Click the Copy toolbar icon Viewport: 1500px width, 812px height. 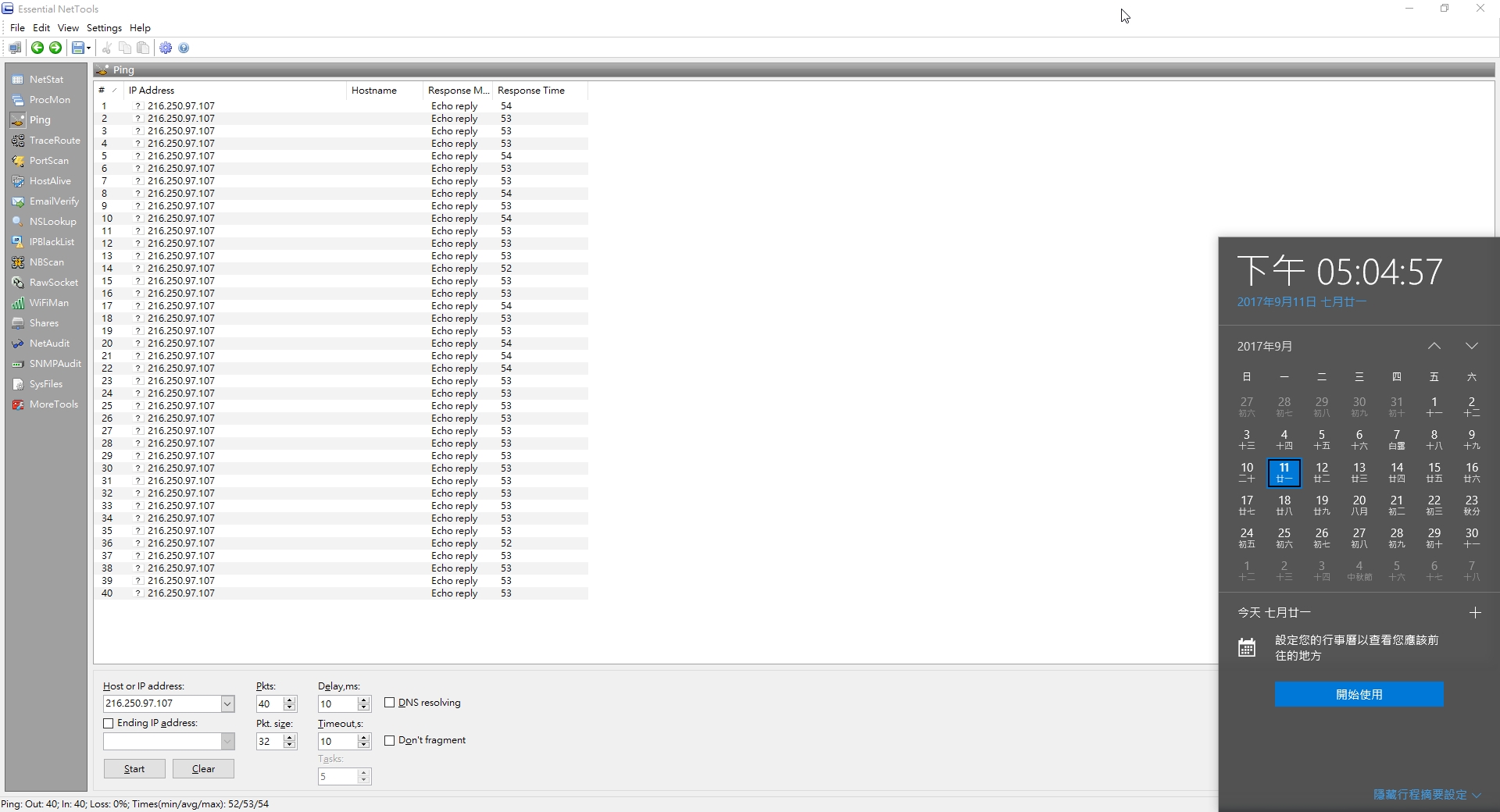[x=125, y=48]
